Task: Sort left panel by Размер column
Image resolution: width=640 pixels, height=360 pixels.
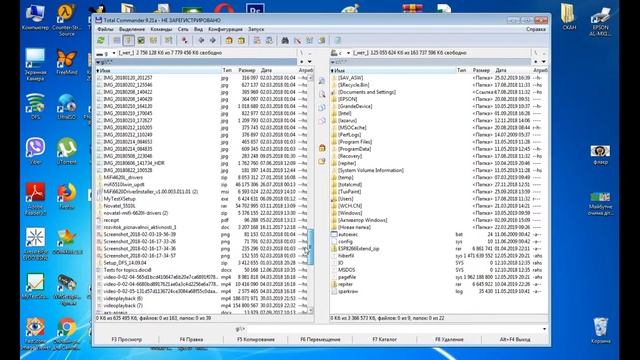Action: 247,70
